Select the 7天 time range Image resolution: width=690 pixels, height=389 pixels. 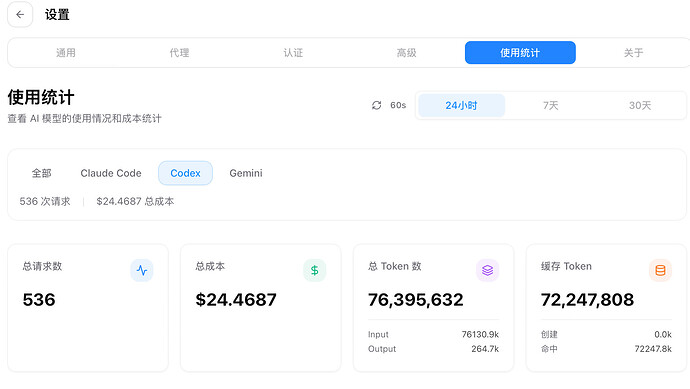[551, 106]
